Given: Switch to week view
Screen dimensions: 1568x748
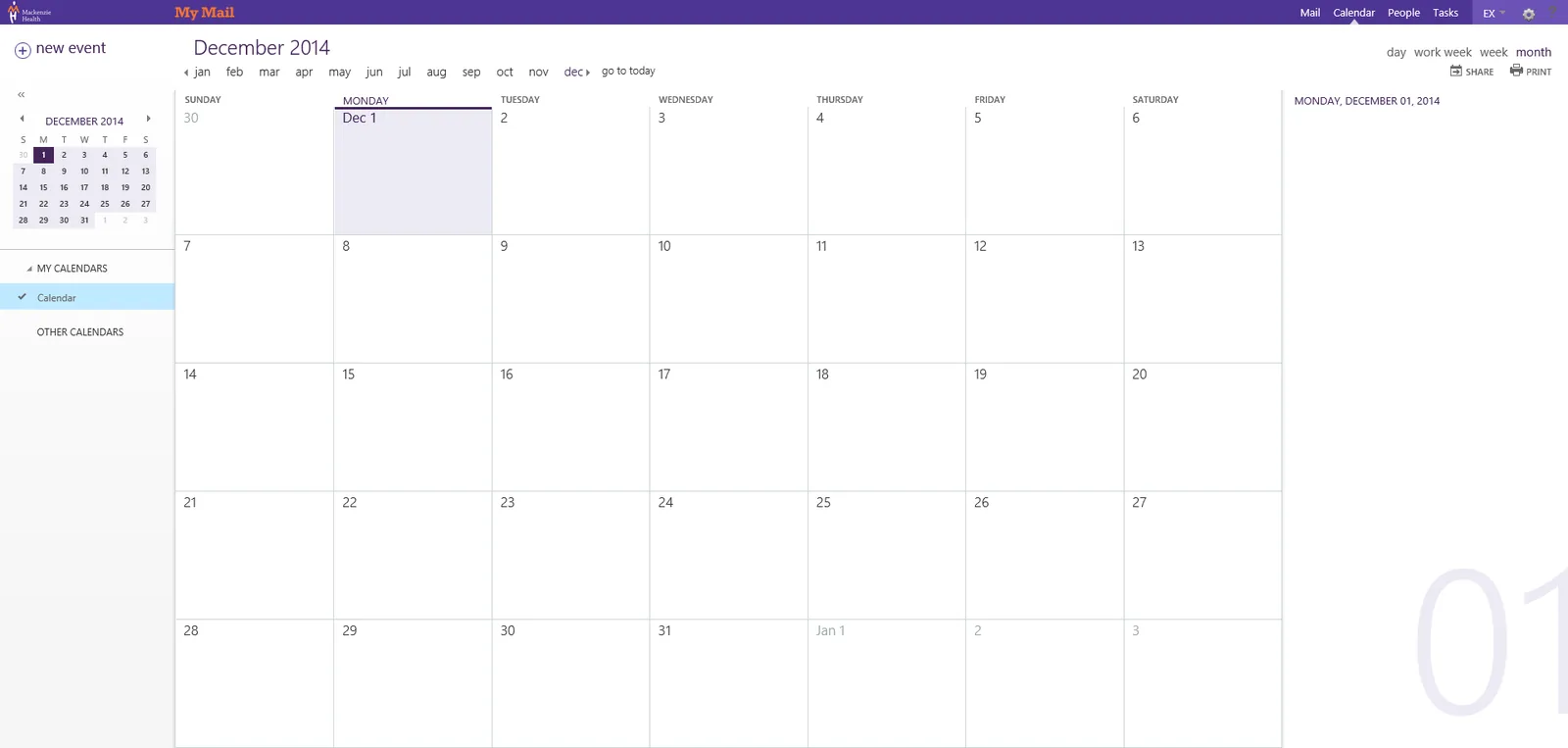Looking at the screenshot, I should (1494, 53).
